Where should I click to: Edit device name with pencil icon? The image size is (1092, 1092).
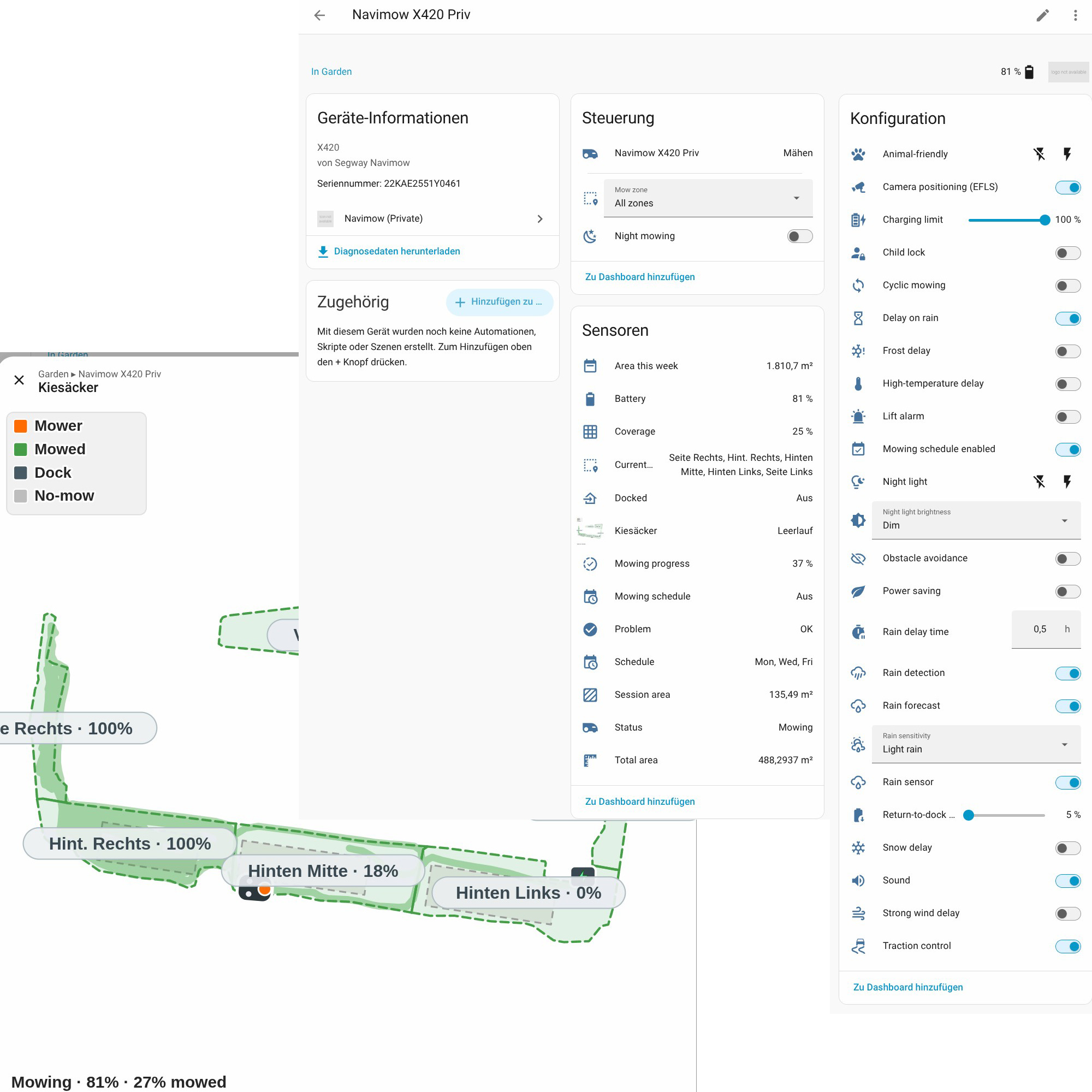click(x=1043, y=15)
